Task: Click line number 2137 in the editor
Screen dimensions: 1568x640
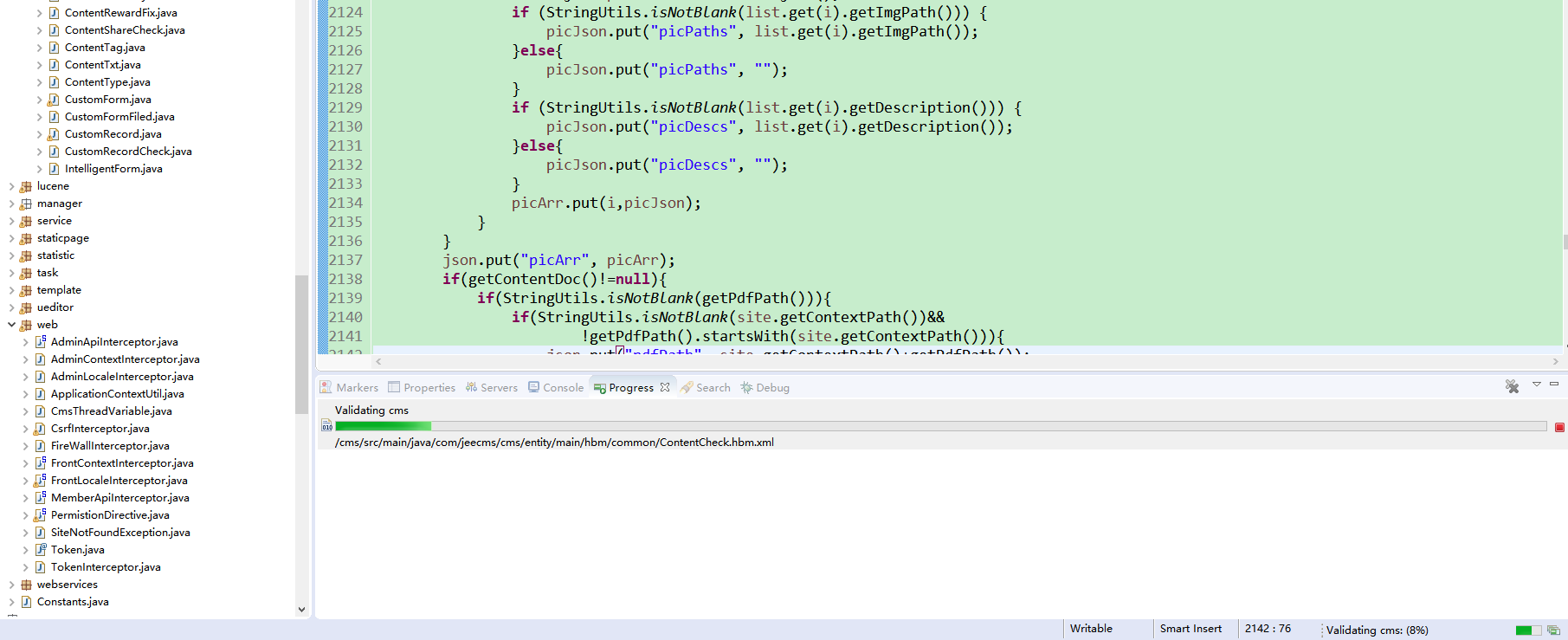Action: pyautogui.click(x=345, y=260)
